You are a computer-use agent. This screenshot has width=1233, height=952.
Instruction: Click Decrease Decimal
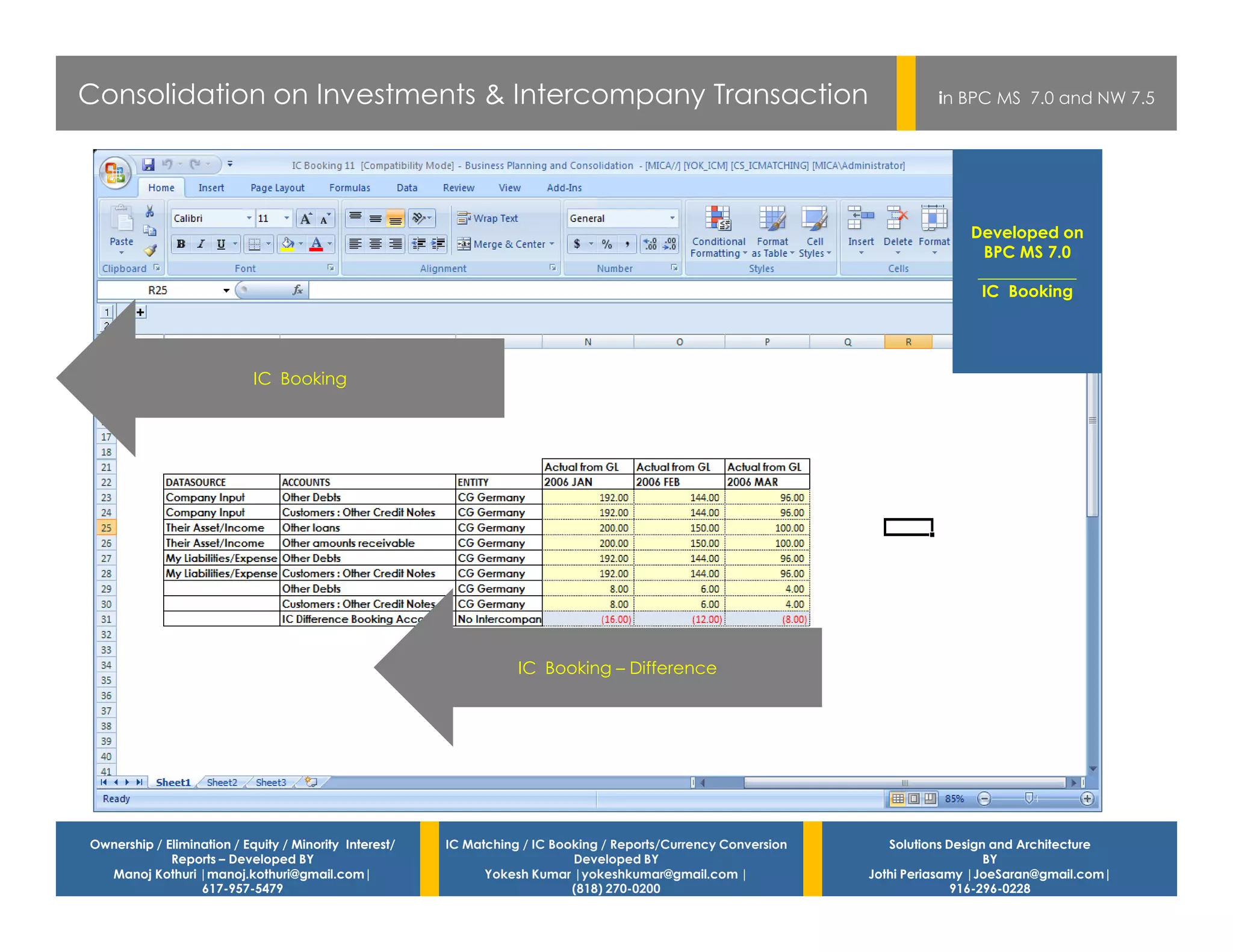click(x=669, y=244)
